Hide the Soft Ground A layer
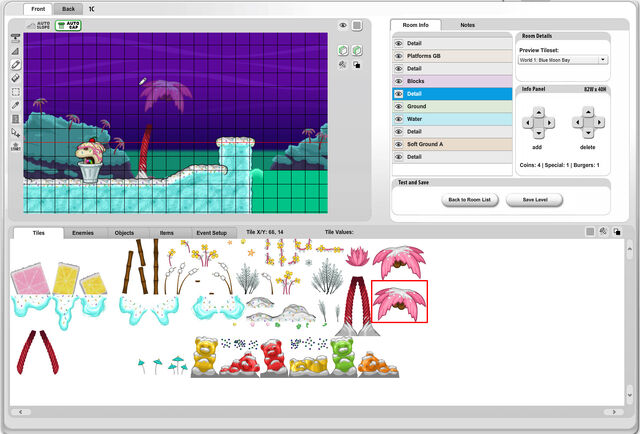Screen dimensions: 640x434 (399, 145)
